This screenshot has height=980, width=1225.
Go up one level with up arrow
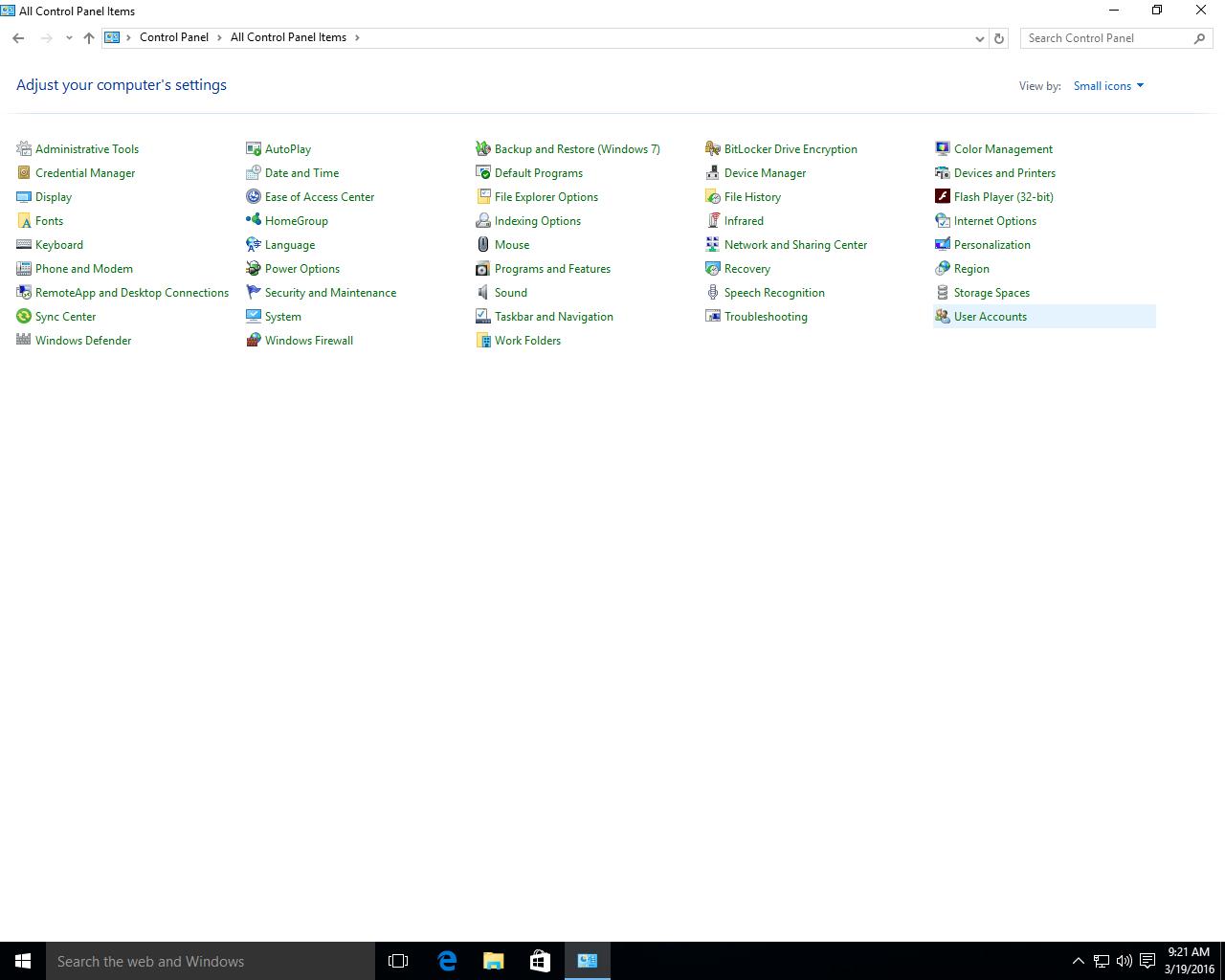click(89, 38)
